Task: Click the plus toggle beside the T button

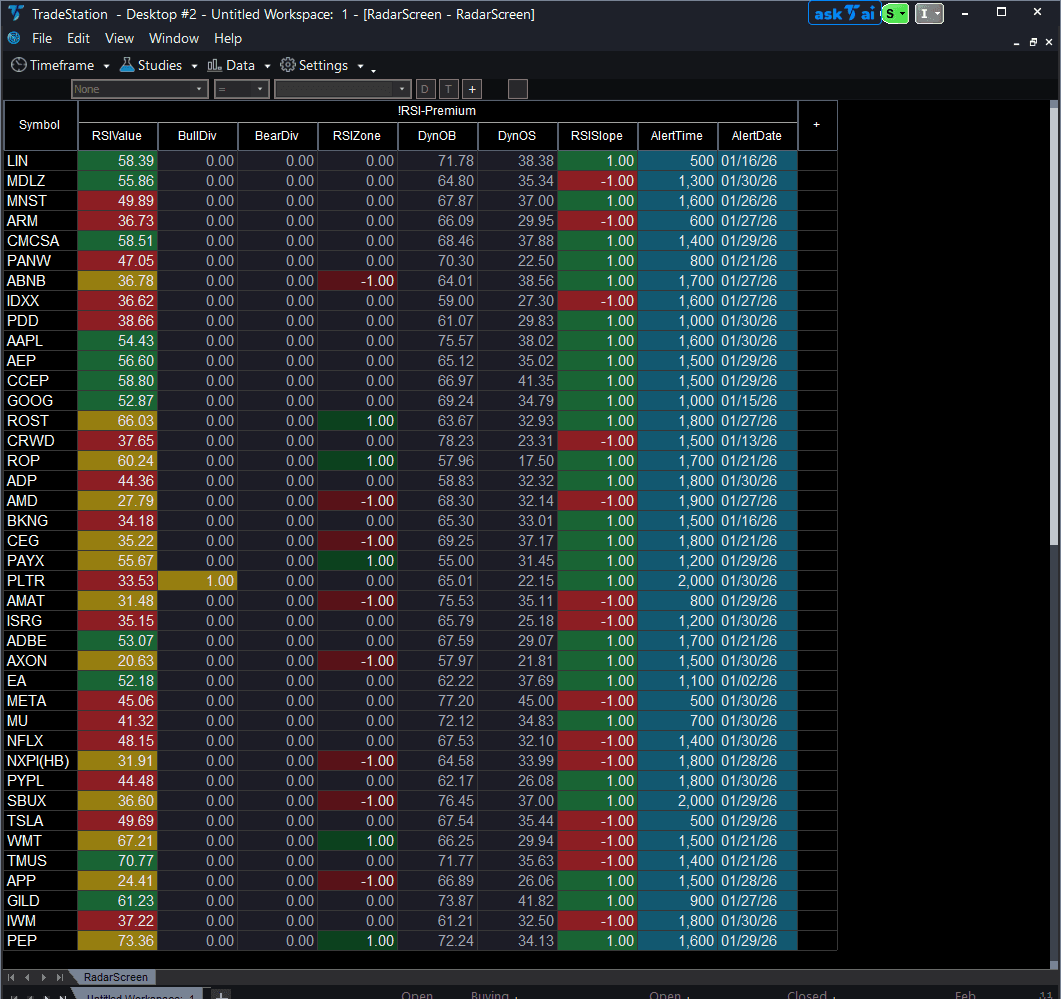Action: [471, 89]
